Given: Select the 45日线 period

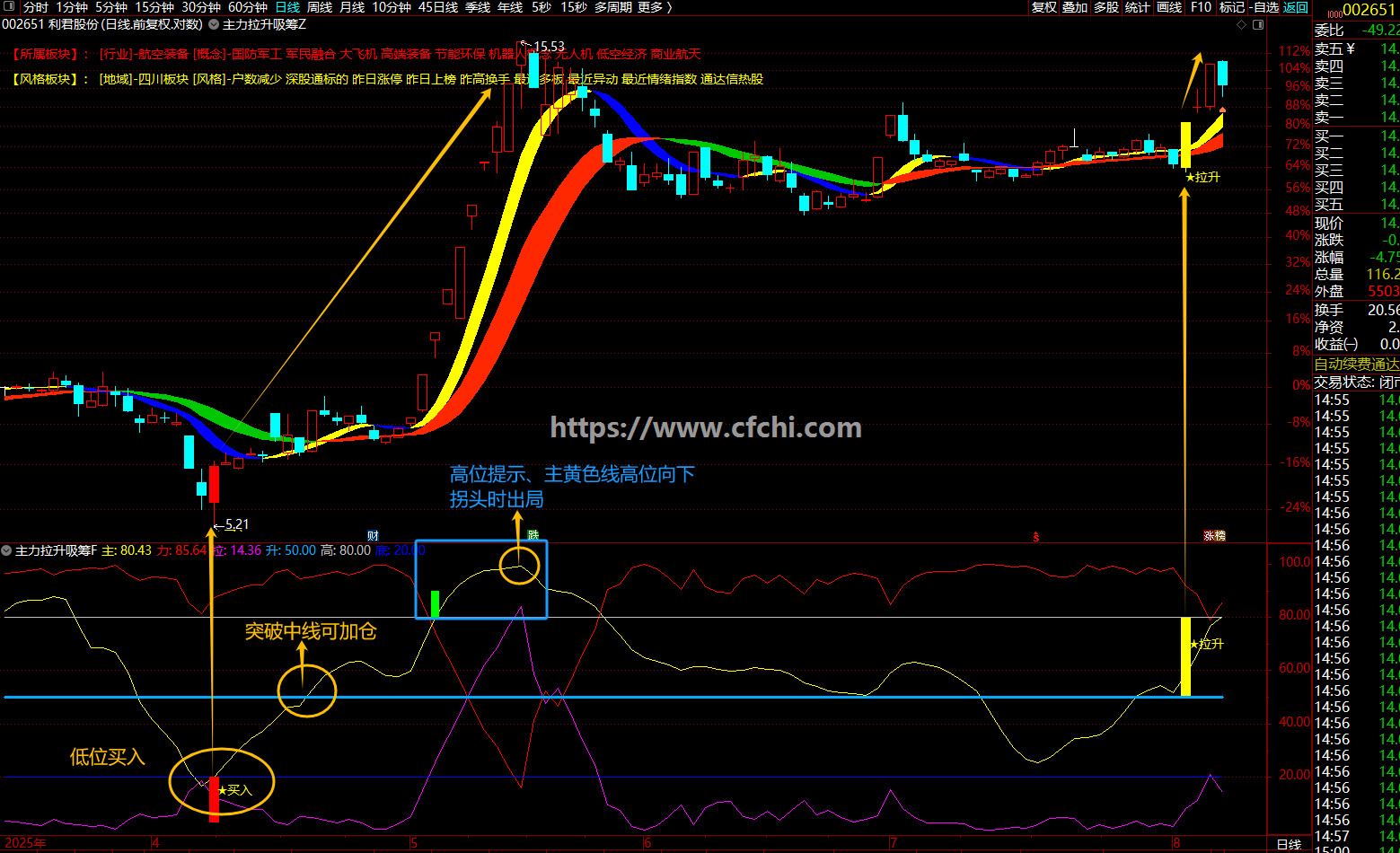Looking at the screenshot, I should point(438,7).
